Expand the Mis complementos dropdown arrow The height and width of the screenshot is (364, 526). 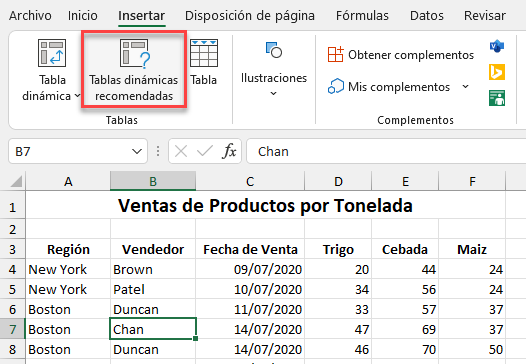point(465,87)
